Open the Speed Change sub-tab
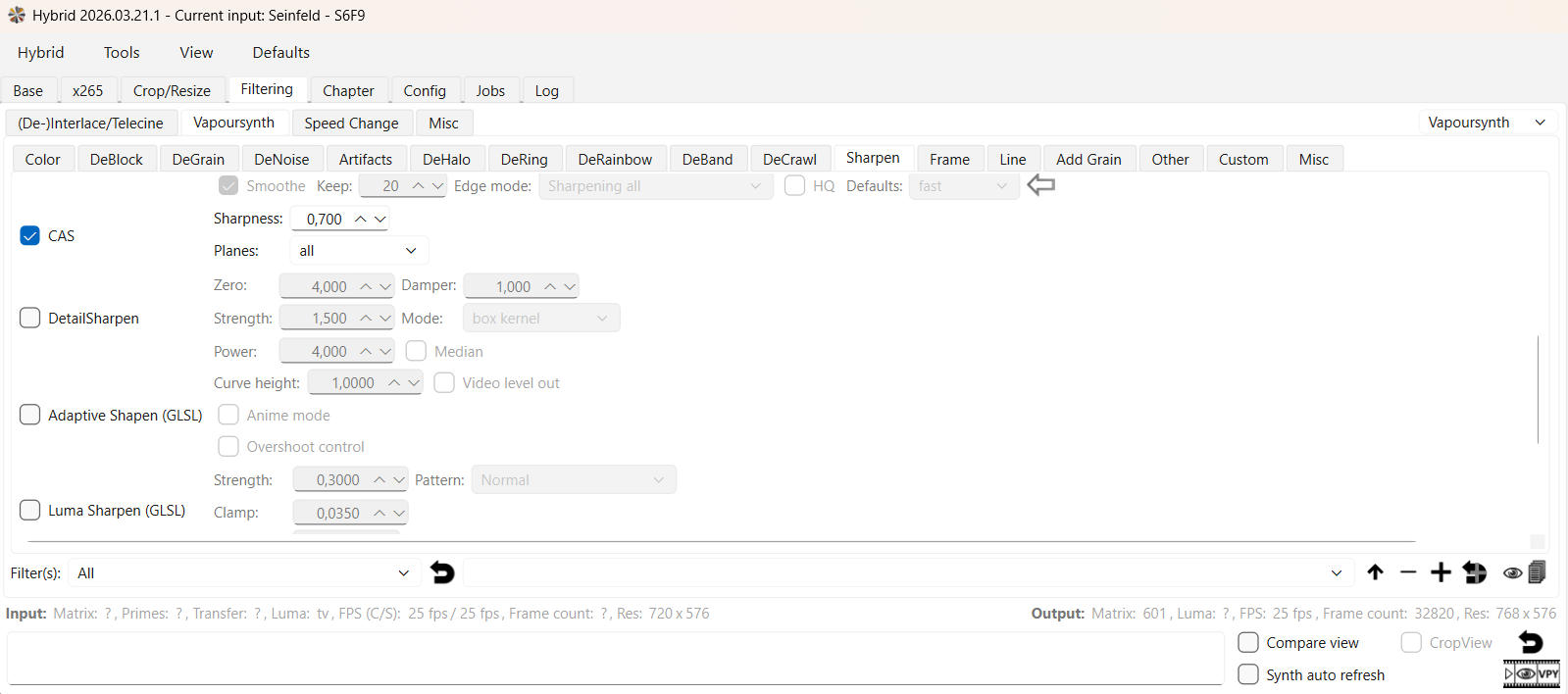Viewport: 1568px width, 694px height. point(351,123)
